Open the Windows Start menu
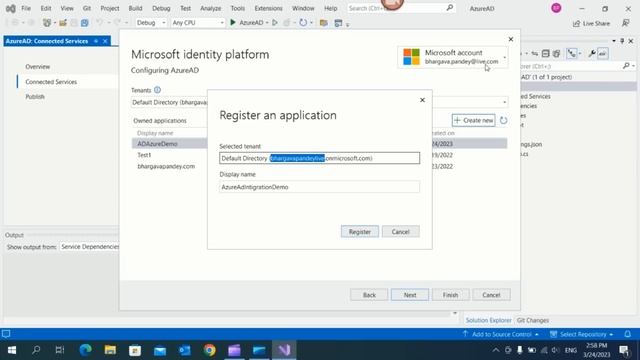The image size is (640, 360). pos(11,350)
